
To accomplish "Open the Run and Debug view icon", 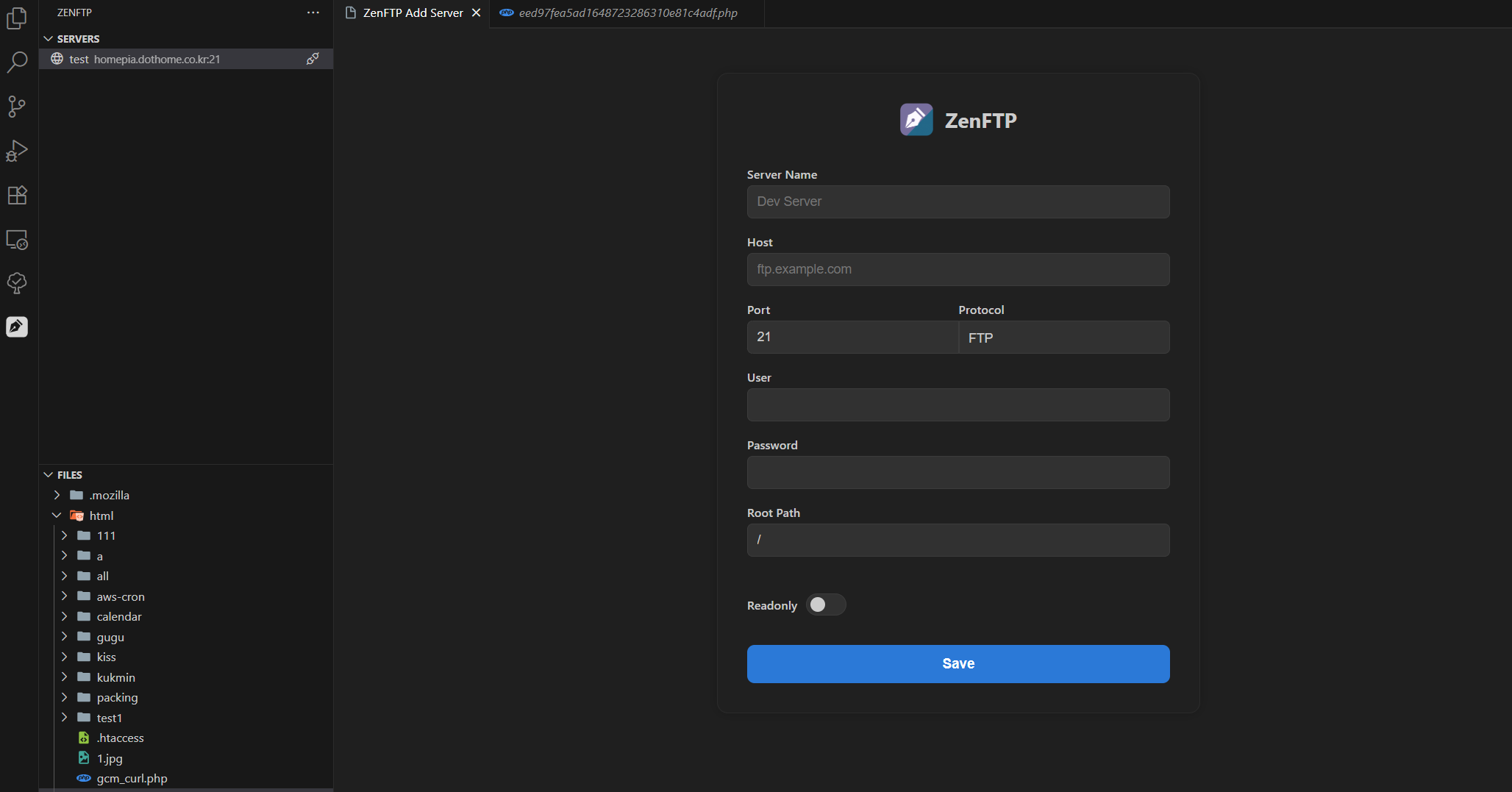I will coord(17,151).
